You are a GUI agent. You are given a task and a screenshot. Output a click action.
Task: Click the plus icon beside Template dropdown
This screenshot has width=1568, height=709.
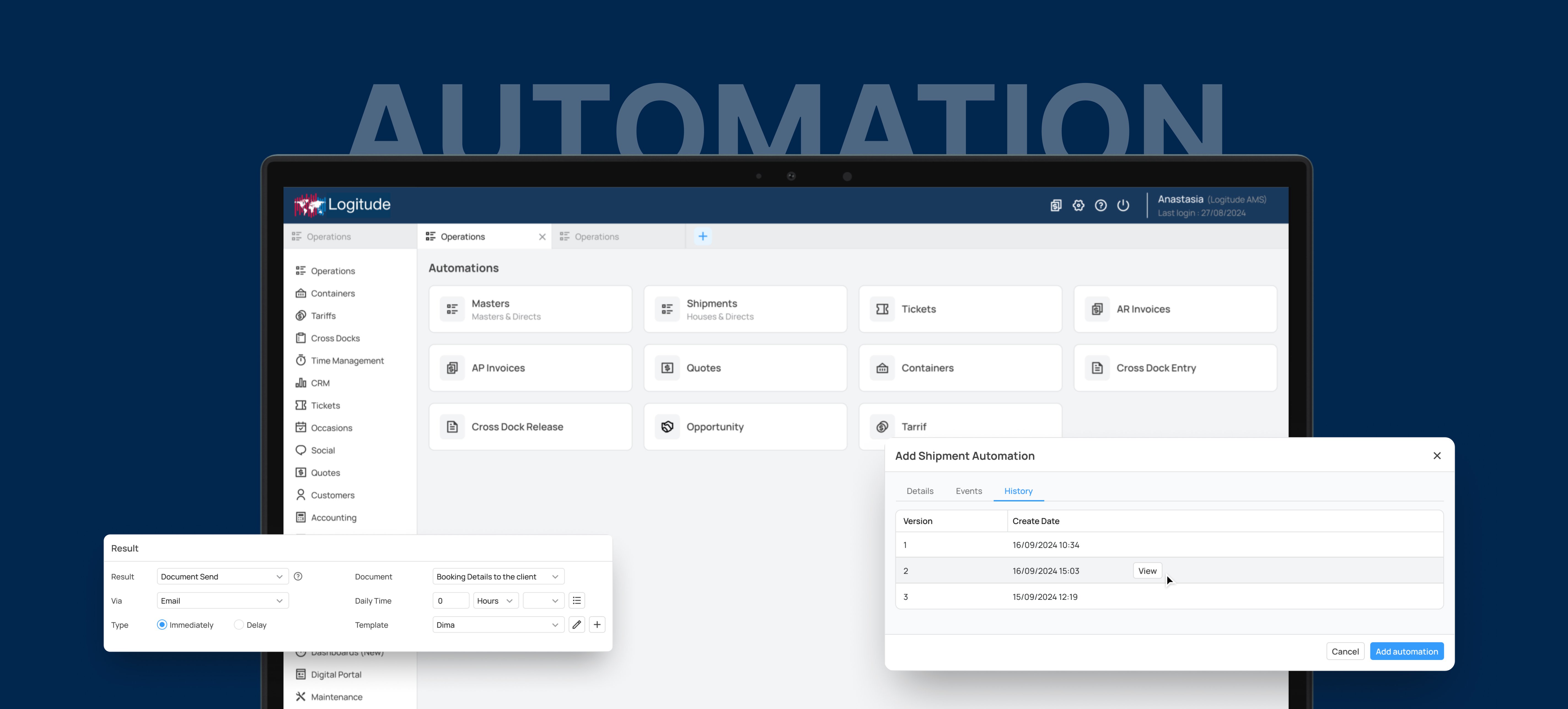click(x=597, y=624)
